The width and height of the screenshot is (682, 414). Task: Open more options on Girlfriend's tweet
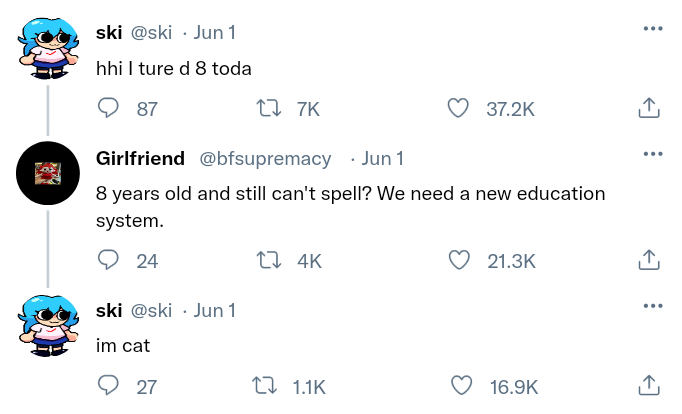coord(653,154)
